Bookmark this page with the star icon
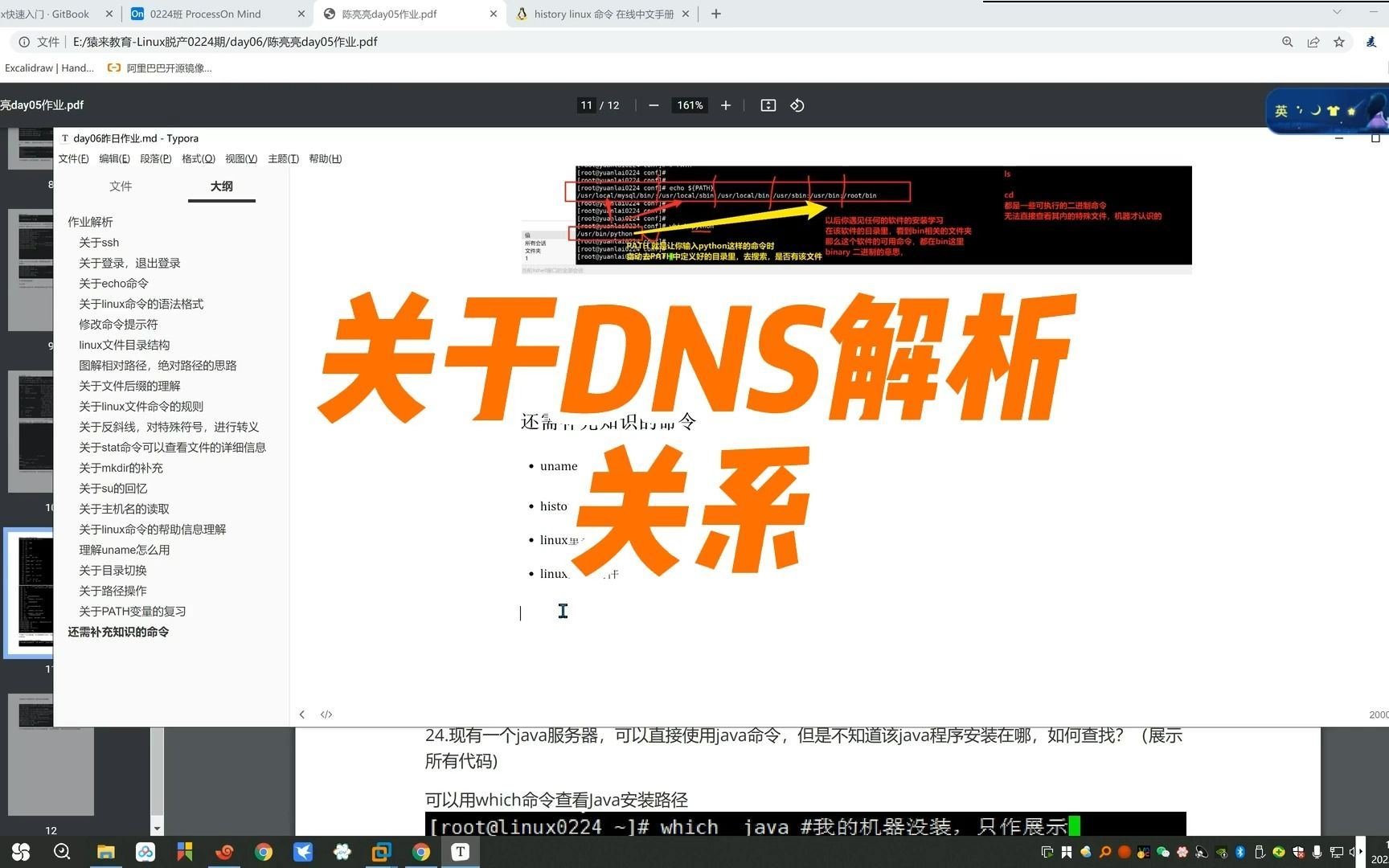This screenshot has height=868, width=1389. click(x=1339, y=42)
